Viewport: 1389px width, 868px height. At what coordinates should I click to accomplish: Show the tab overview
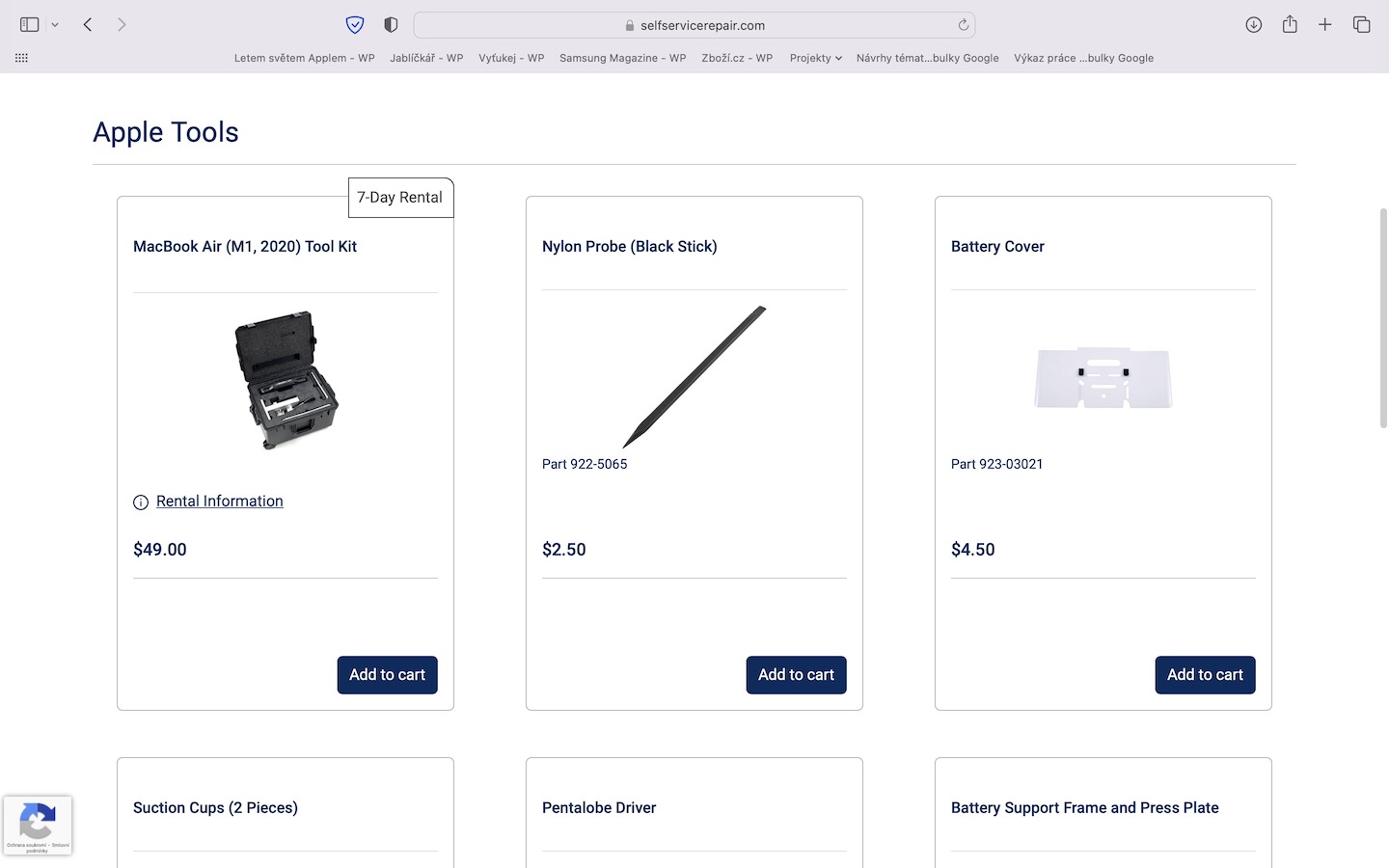pyautogui.click(x=1362, y=25)
